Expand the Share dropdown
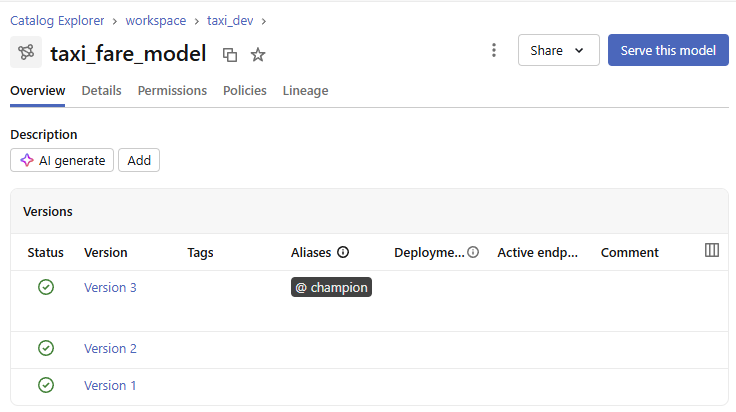The height and width of the screenshot is (412, 736). point(559,50)
